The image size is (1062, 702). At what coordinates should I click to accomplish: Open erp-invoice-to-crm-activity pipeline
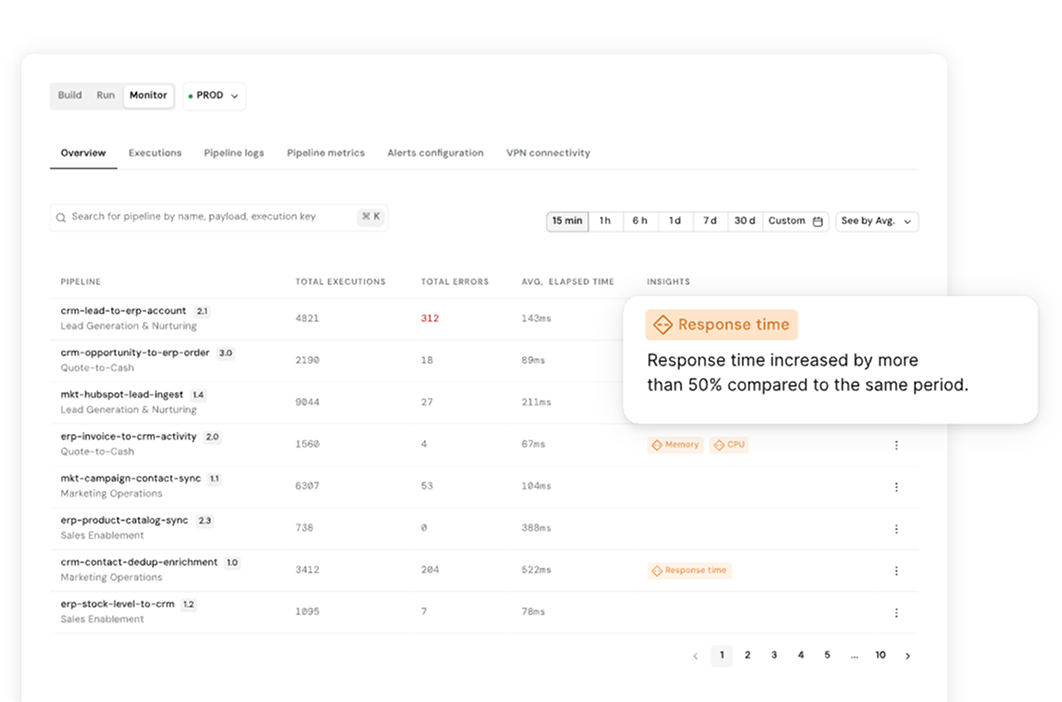[129, 437]
